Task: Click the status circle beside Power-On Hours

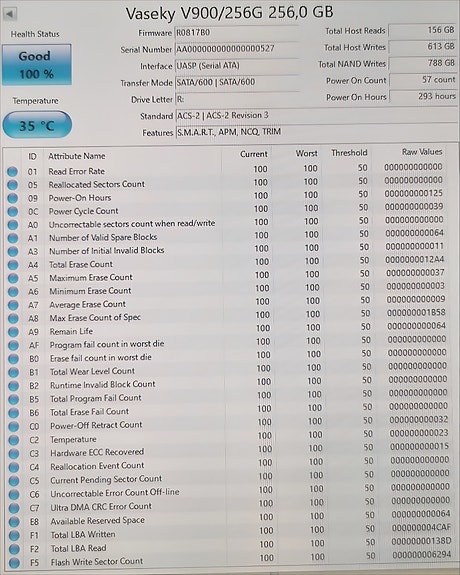Action: [12, 198]
